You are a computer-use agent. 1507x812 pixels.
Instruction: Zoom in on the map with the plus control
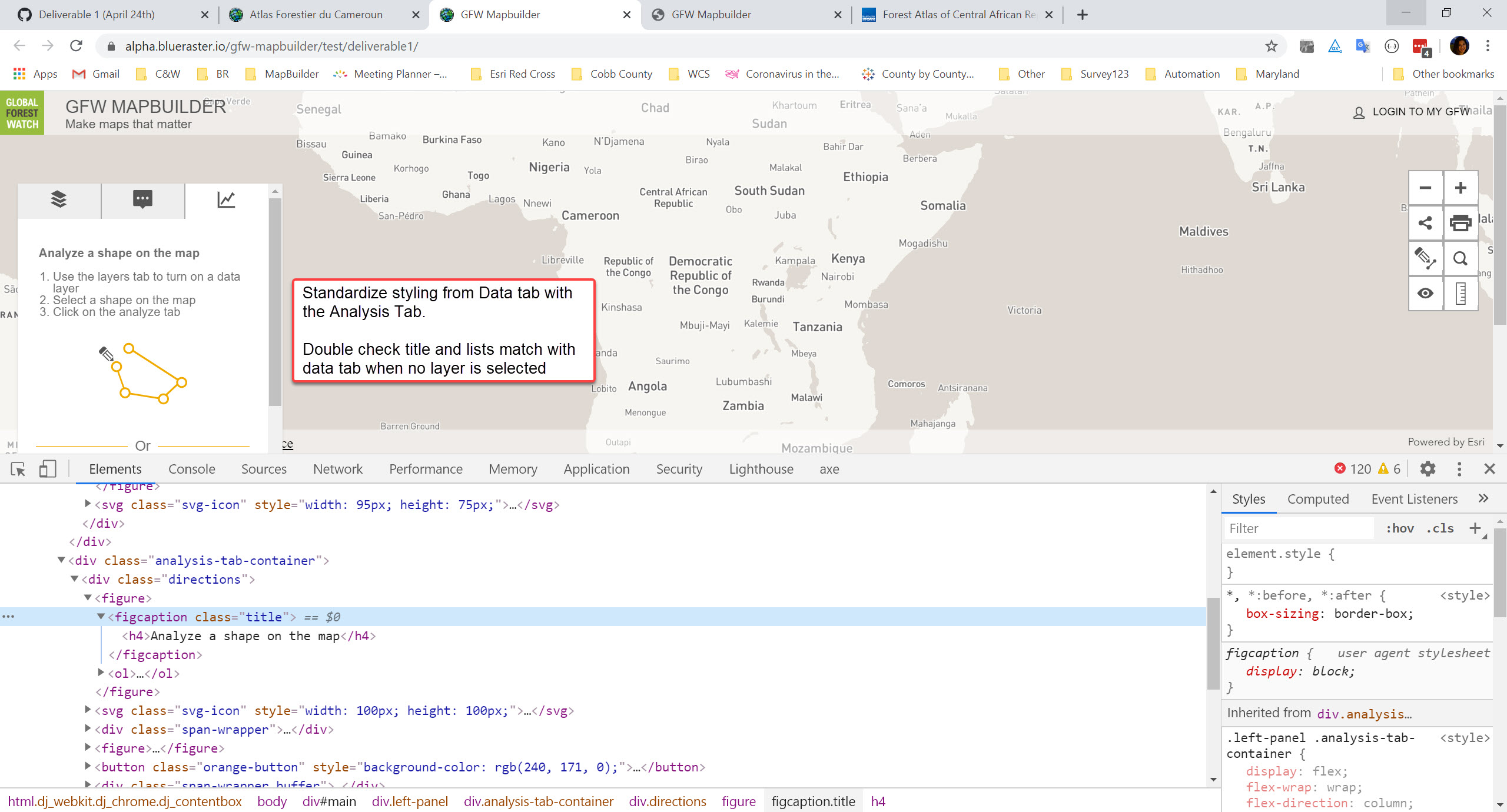1461,188
